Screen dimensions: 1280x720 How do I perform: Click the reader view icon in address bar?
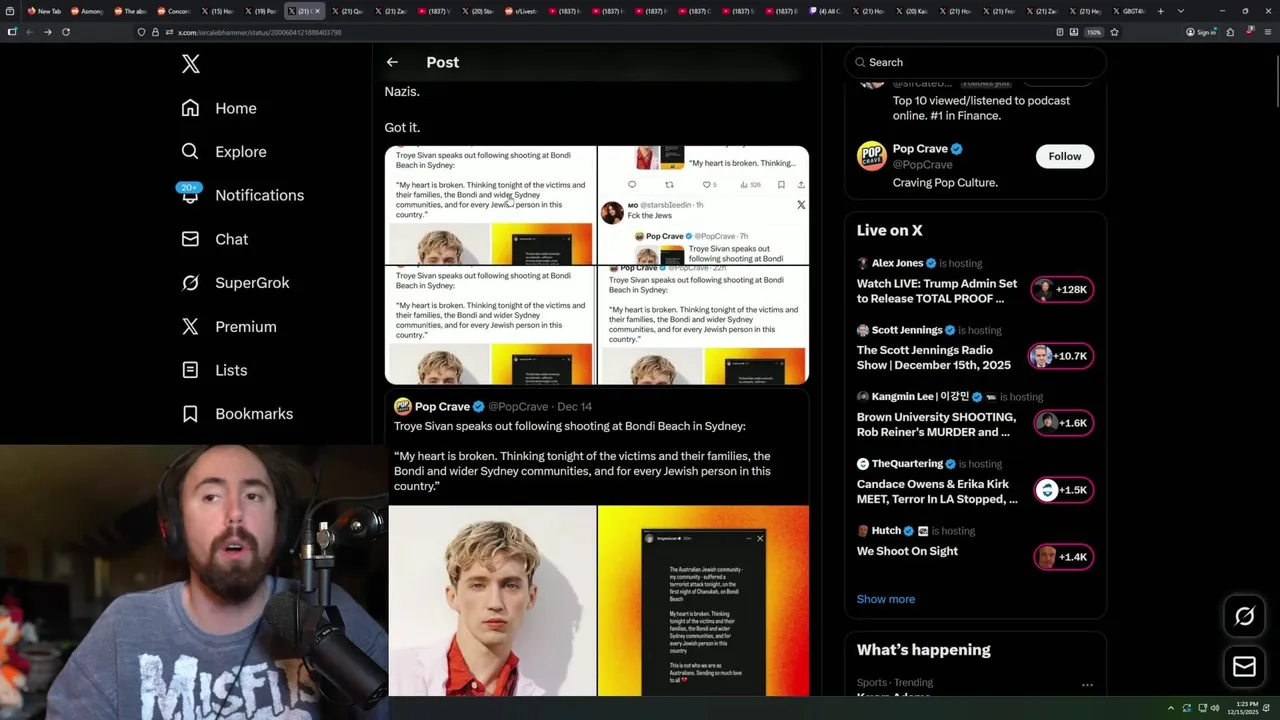pos(1060,32)
